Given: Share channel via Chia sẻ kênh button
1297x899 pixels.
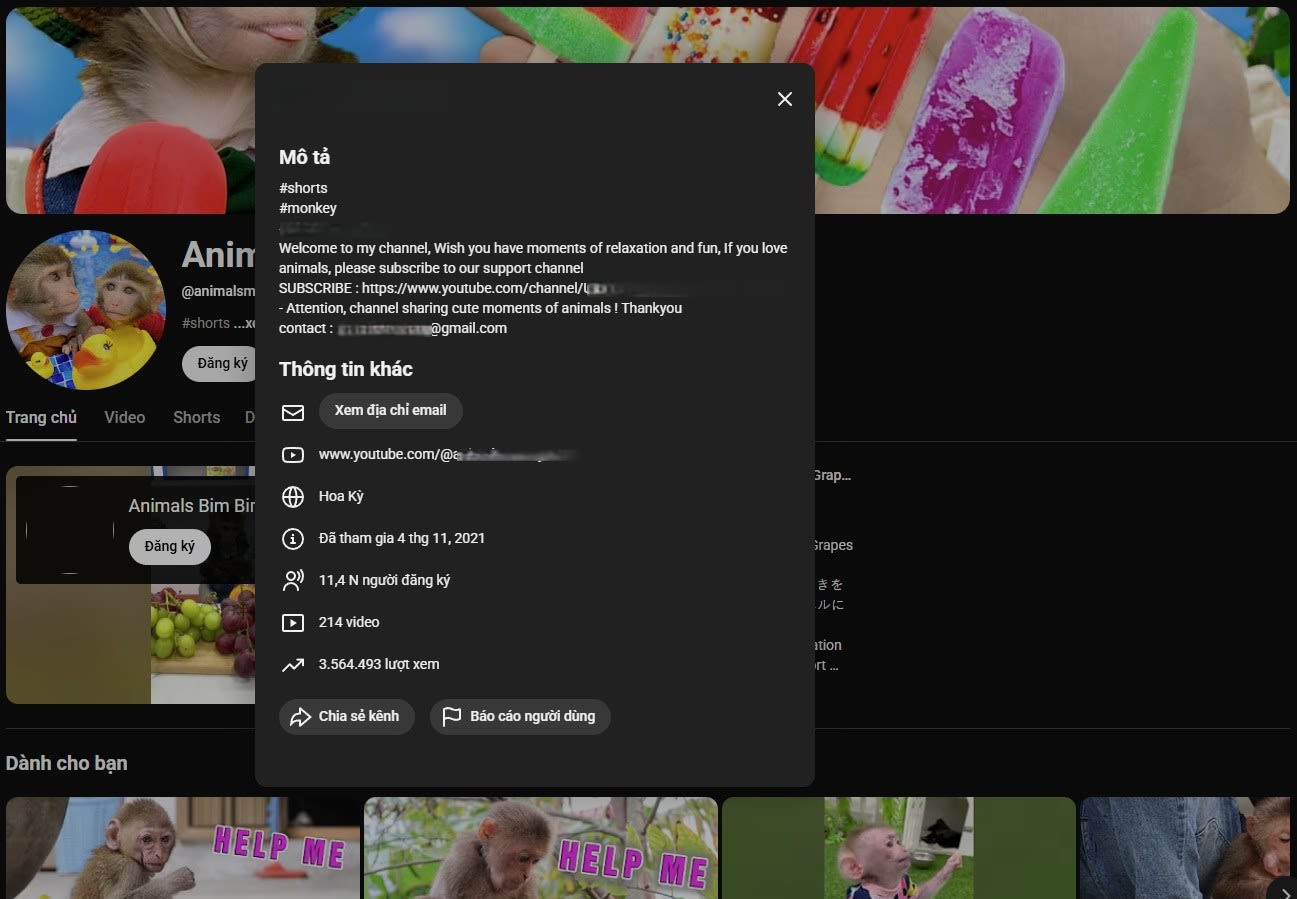Looking at the screenshot, I should coord(347,717).
